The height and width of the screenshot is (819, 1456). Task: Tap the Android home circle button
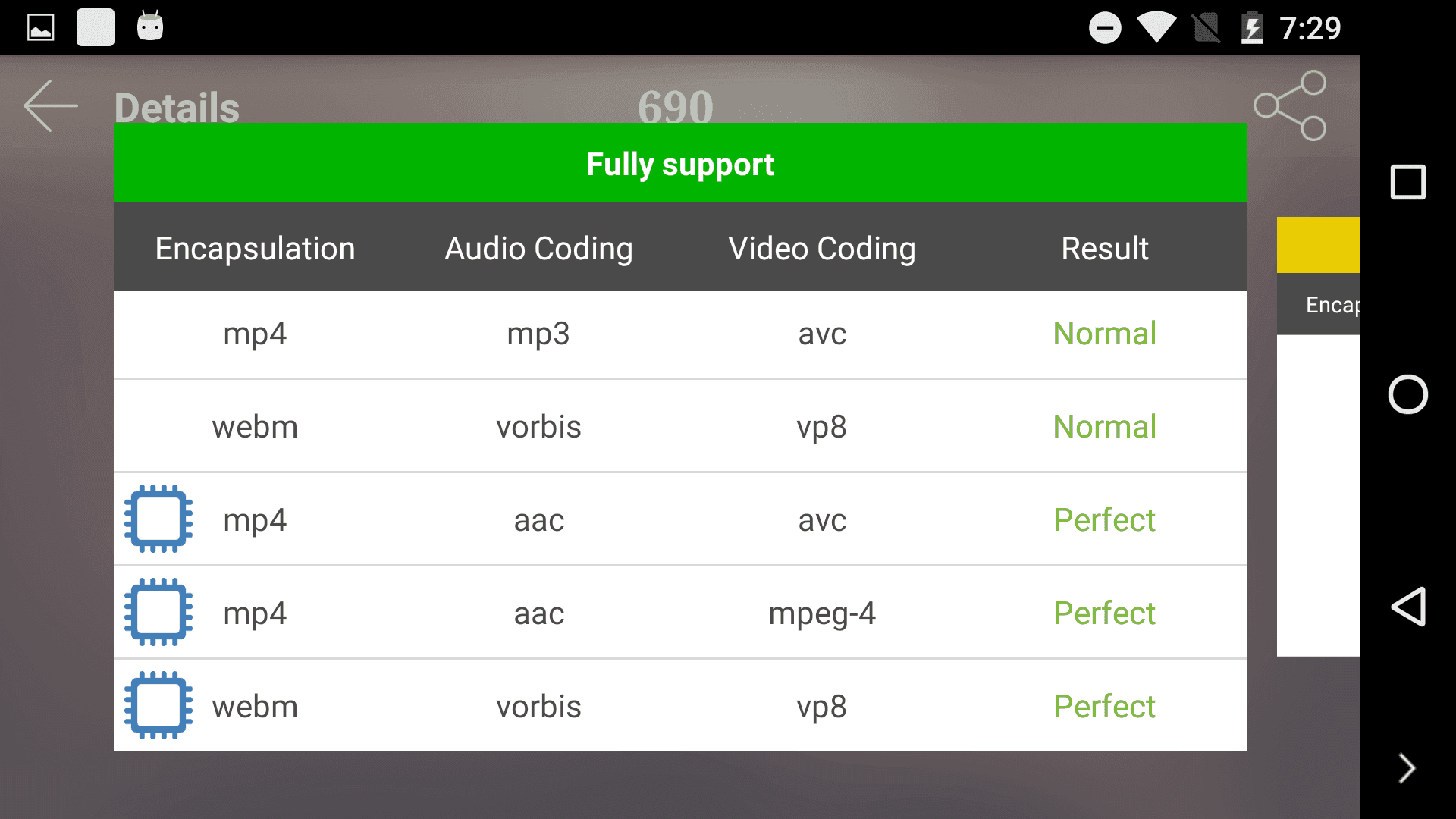click(x=1408, y=394)
